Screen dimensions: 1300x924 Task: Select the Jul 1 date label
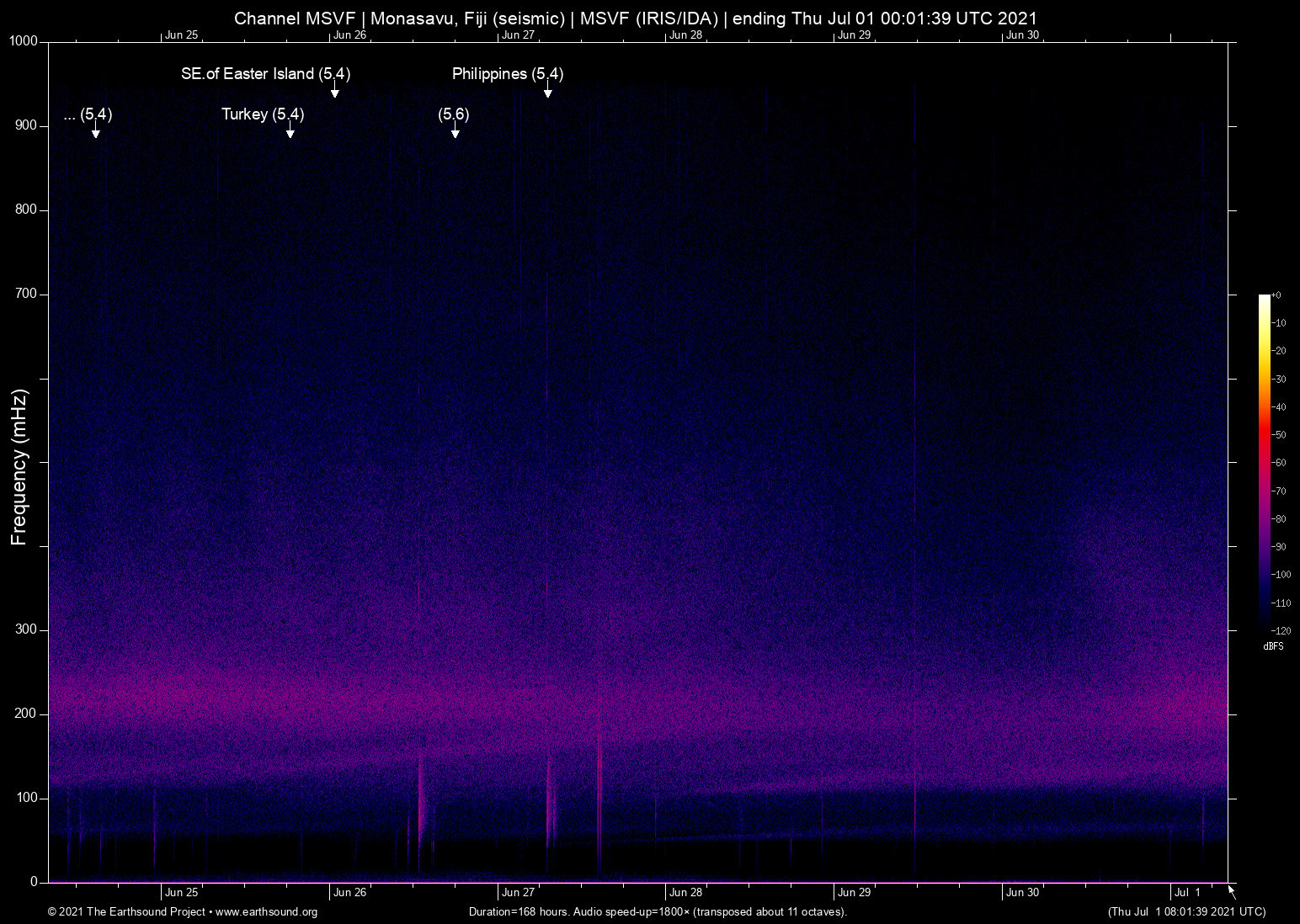pyautogui.click(x=1187, y=892)
